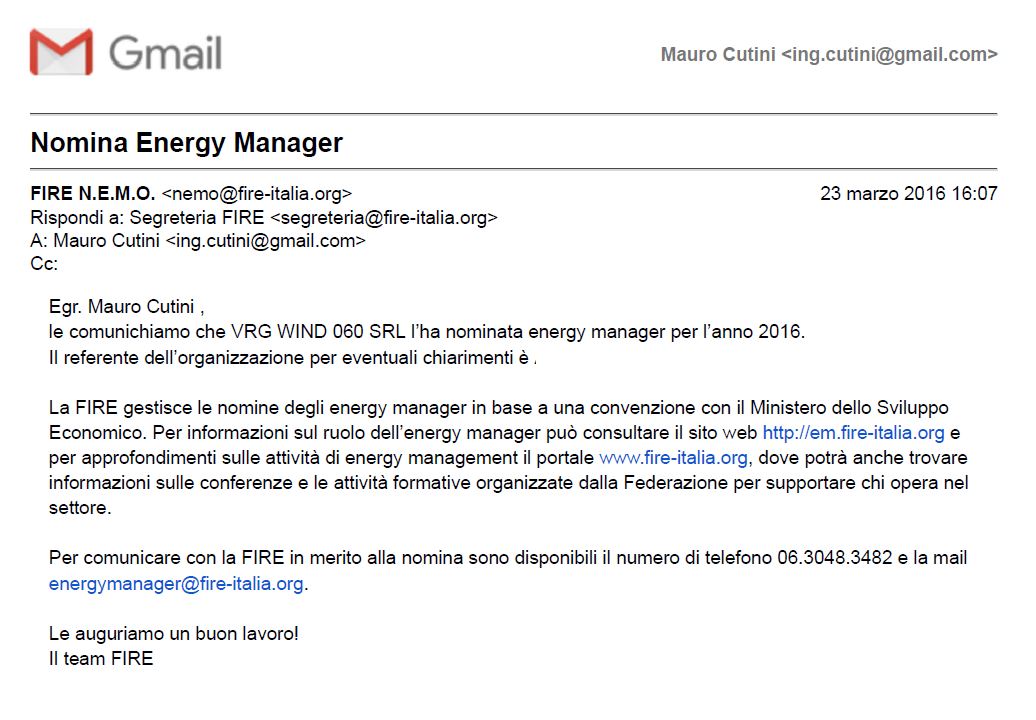Screen dimensions: 1036x720
Task: Select the "Nomina Energy Manager" subject heading
Action: [x=187, y=143]
